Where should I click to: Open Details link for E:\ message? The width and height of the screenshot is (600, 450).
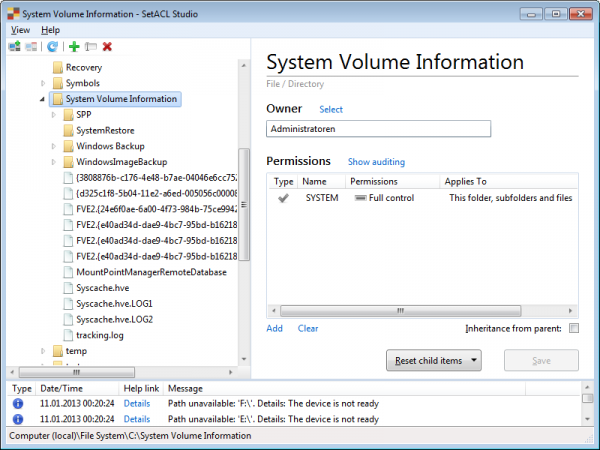point(137,419)
